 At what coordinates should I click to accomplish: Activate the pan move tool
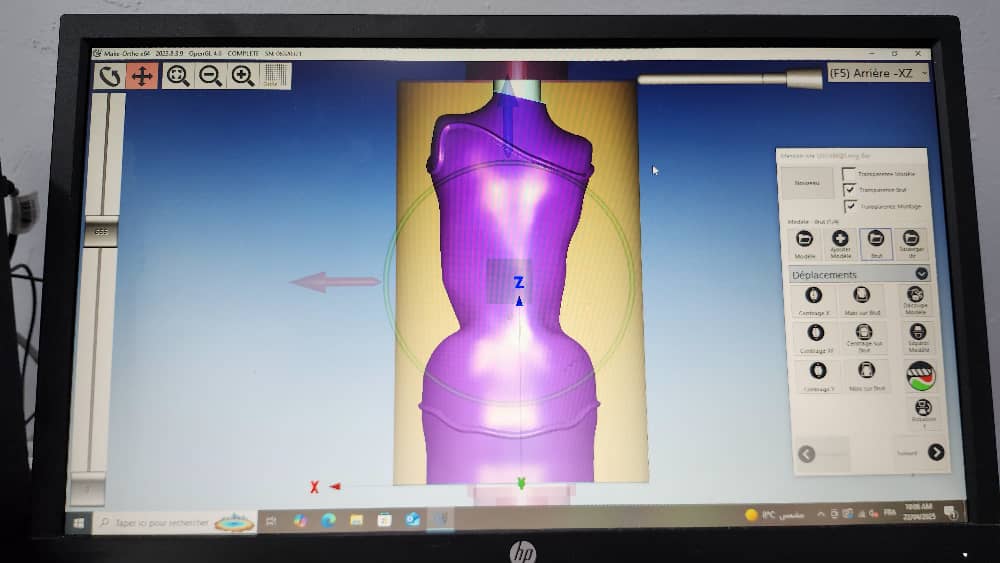(142, 76)
